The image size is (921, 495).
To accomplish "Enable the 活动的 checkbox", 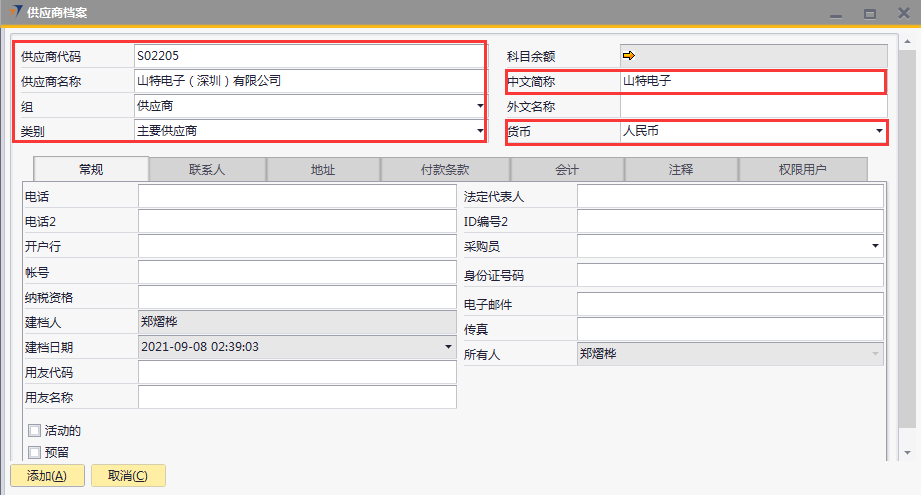I will point(35,431).
